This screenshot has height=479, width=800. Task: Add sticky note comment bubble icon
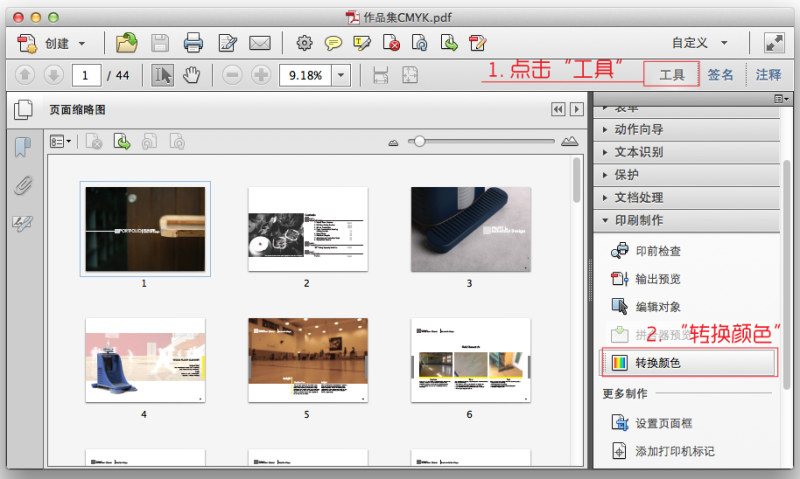(x=333, y=43)
